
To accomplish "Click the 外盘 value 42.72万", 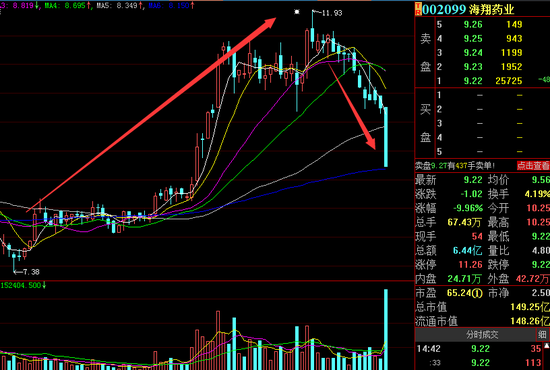I will pyautogui.click(x=533, y=279).
